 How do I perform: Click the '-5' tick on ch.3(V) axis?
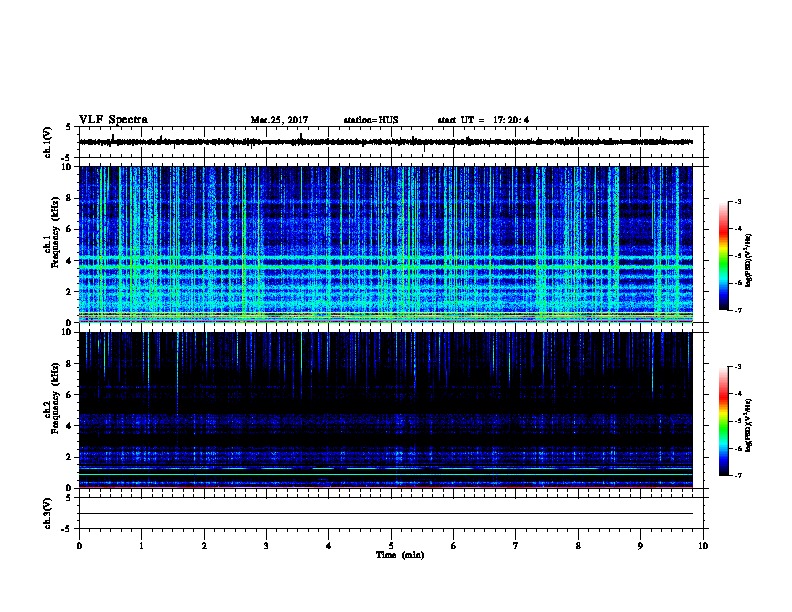pyautogui.click(x=66, y=529)
